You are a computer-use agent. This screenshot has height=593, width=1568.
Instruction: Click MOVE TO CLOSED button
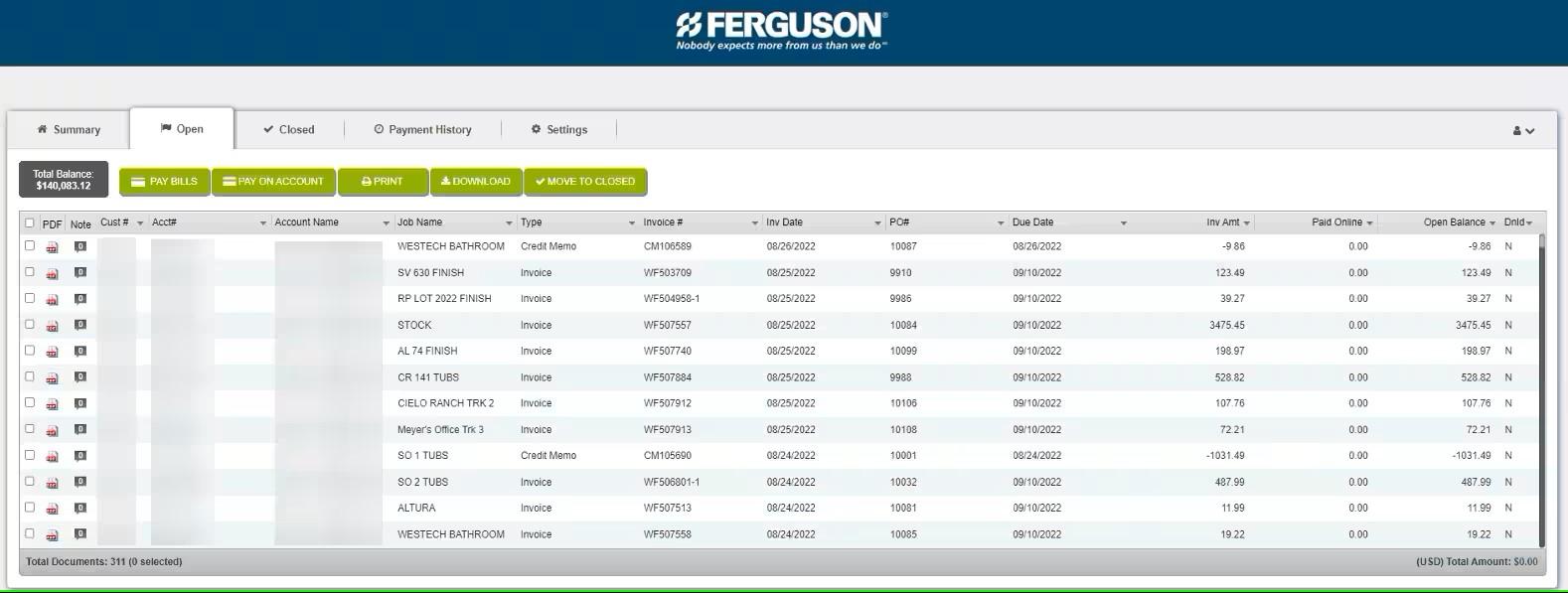click(585, 182)
